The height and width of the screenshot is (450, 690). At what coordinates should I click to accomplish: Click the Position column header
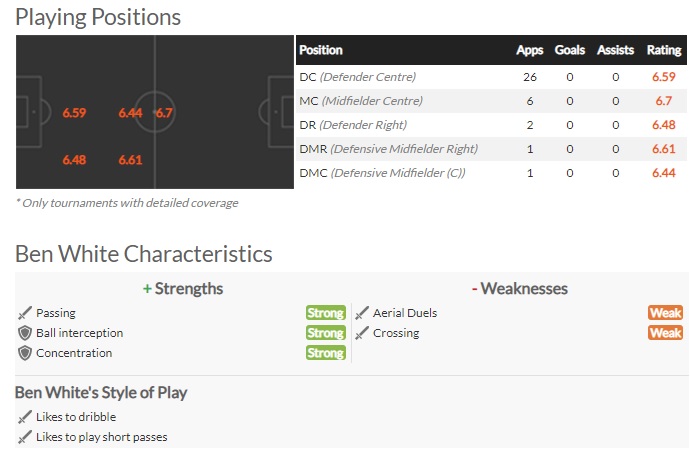tap(321, 50)
